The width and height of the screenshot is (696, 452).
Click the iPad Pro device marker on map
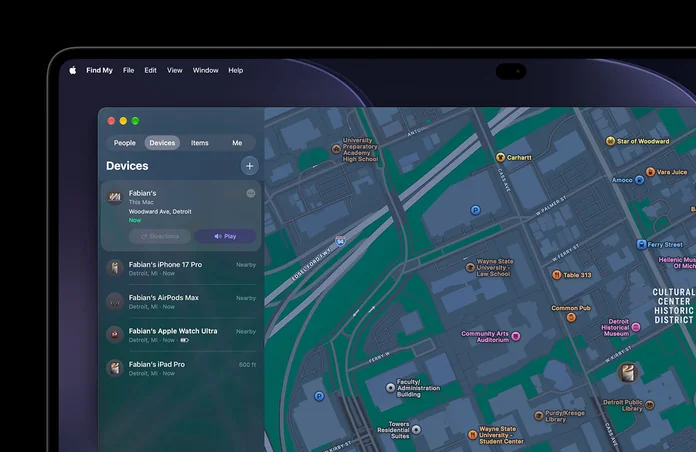coord(627,373)
